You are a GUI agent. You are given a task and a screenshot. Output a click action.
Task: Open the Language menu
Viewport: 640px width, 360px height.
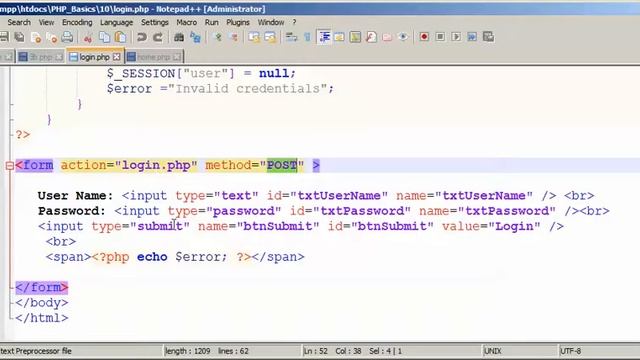(116, 22)
